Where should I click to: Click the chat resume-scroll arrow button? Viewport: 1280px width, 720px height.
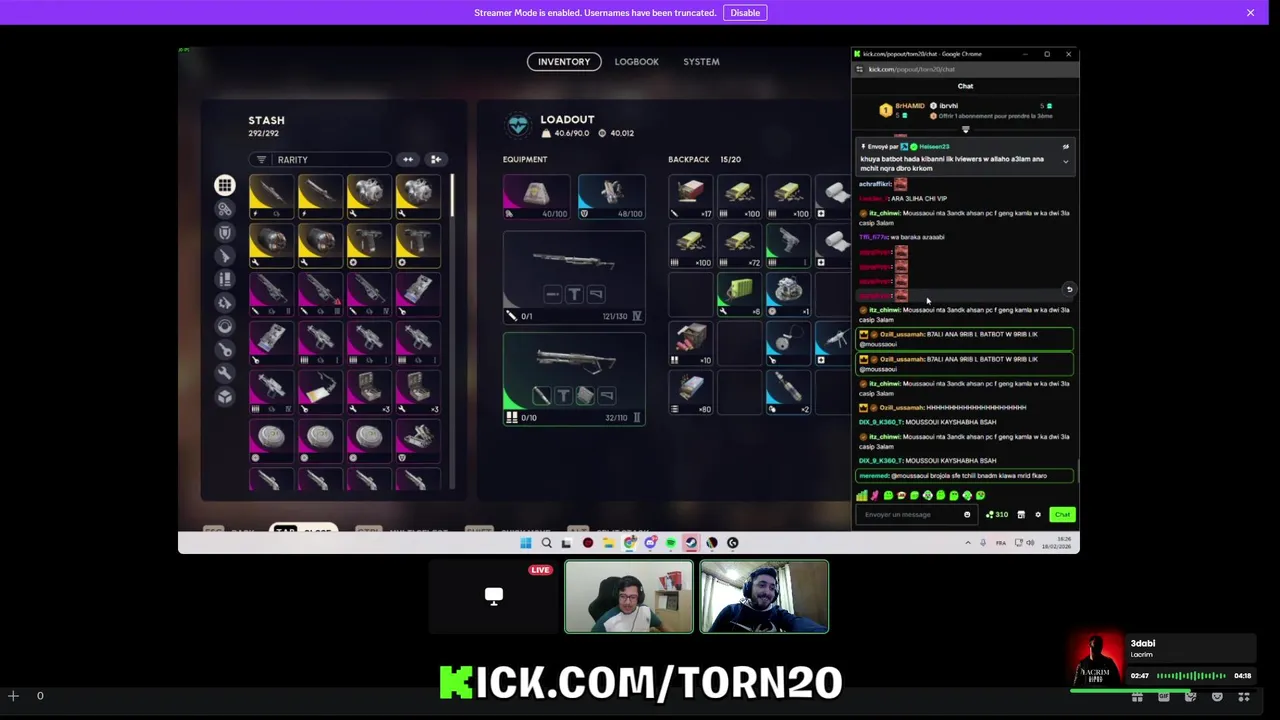1069,289
